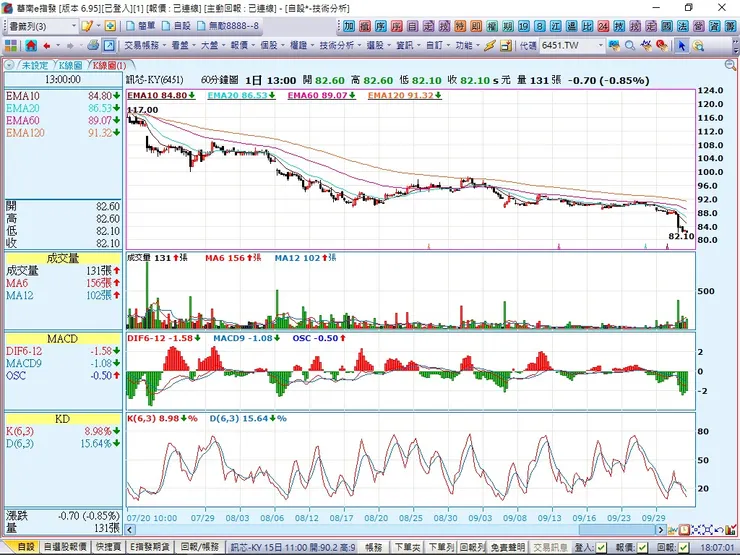
Task: Expand the 6451.TW stock code combo box
Action: (600, 46)
